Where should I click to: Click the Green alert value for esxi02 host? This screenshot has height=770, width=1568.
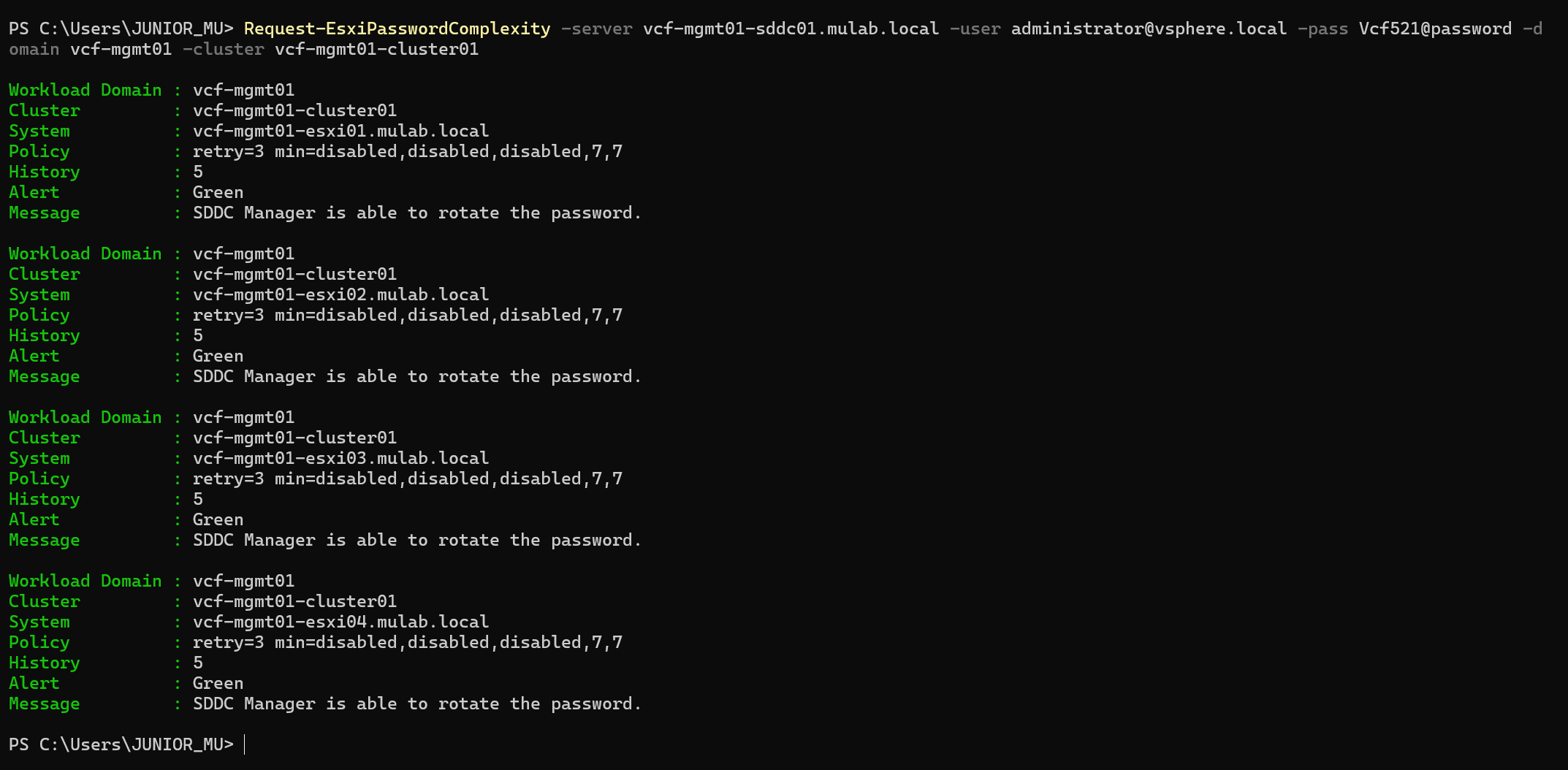[218, 356]
